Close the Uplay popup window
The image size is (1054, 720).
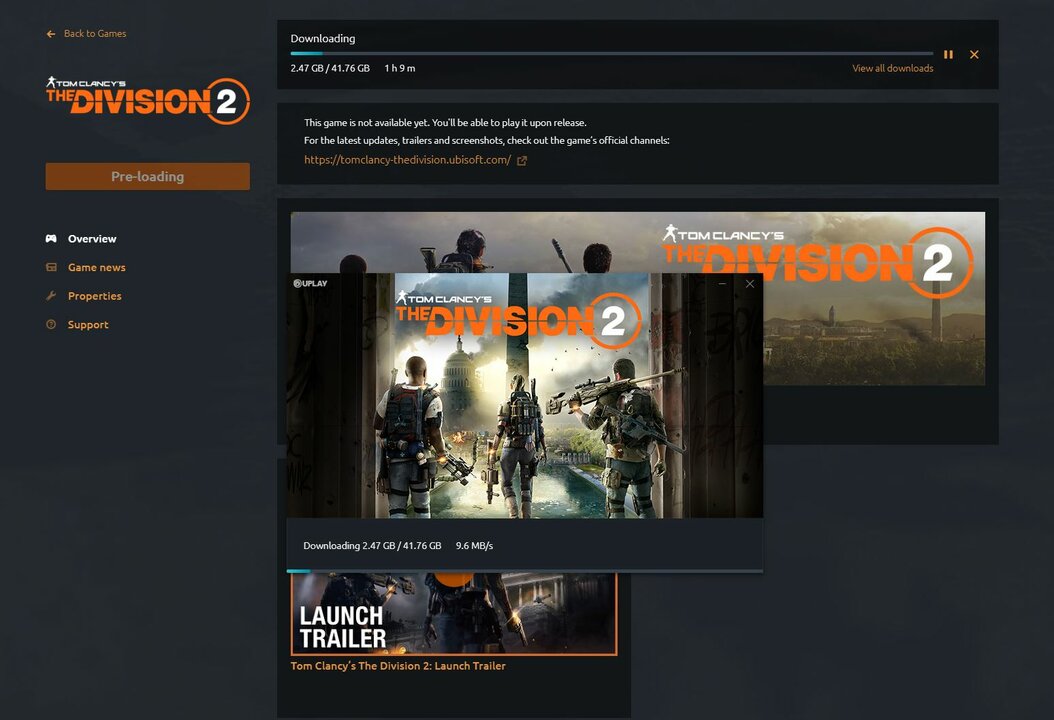point(749,284)
